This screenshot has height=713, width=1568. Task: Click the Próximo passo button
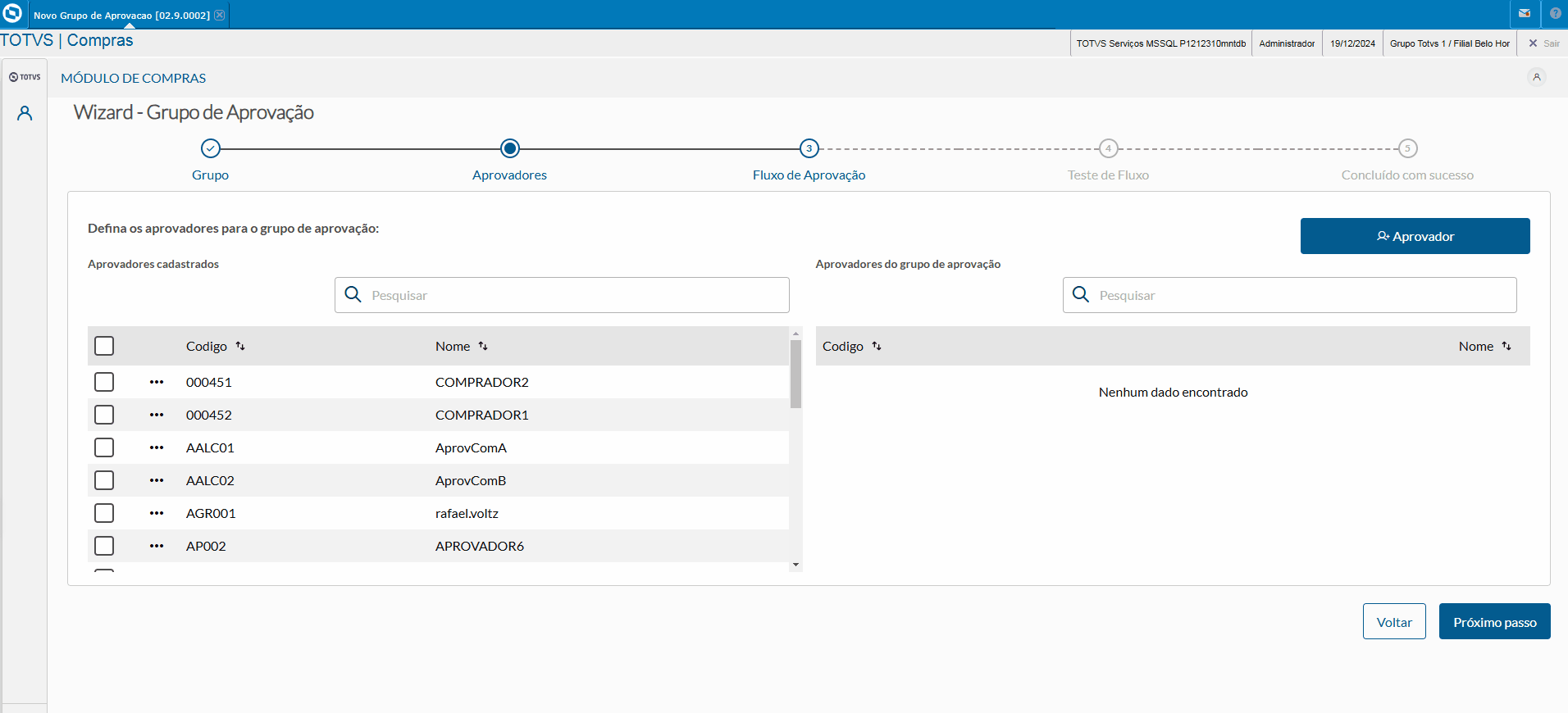point(1494,622)
